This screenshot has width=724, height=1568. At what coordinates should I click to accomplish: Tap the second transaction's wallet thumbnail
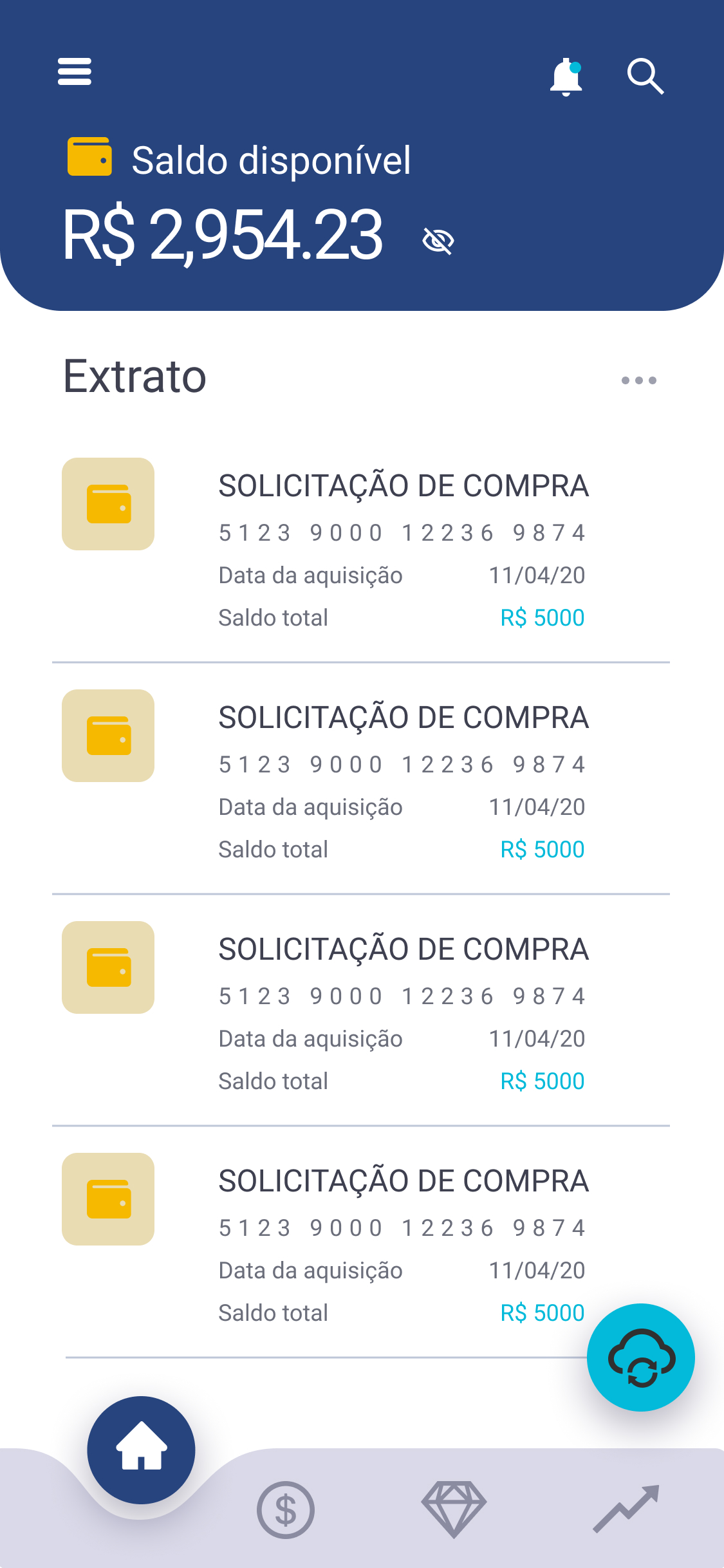point(108,736)
